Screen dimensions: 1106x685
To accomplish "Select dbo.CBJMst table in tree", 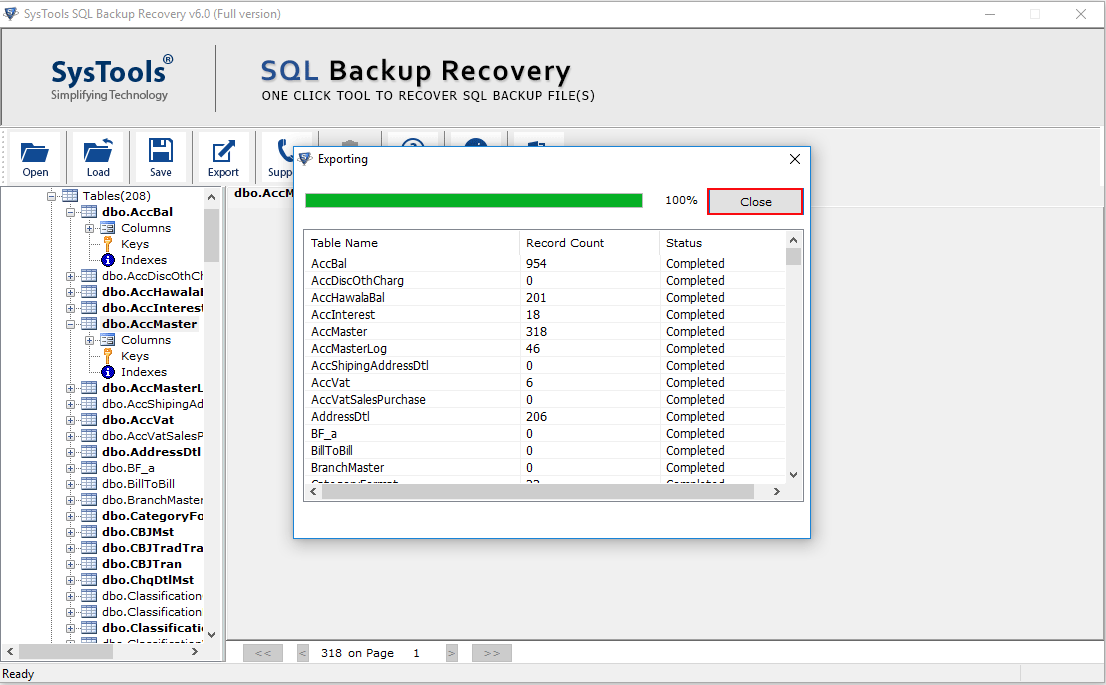I will click(138, 532).
